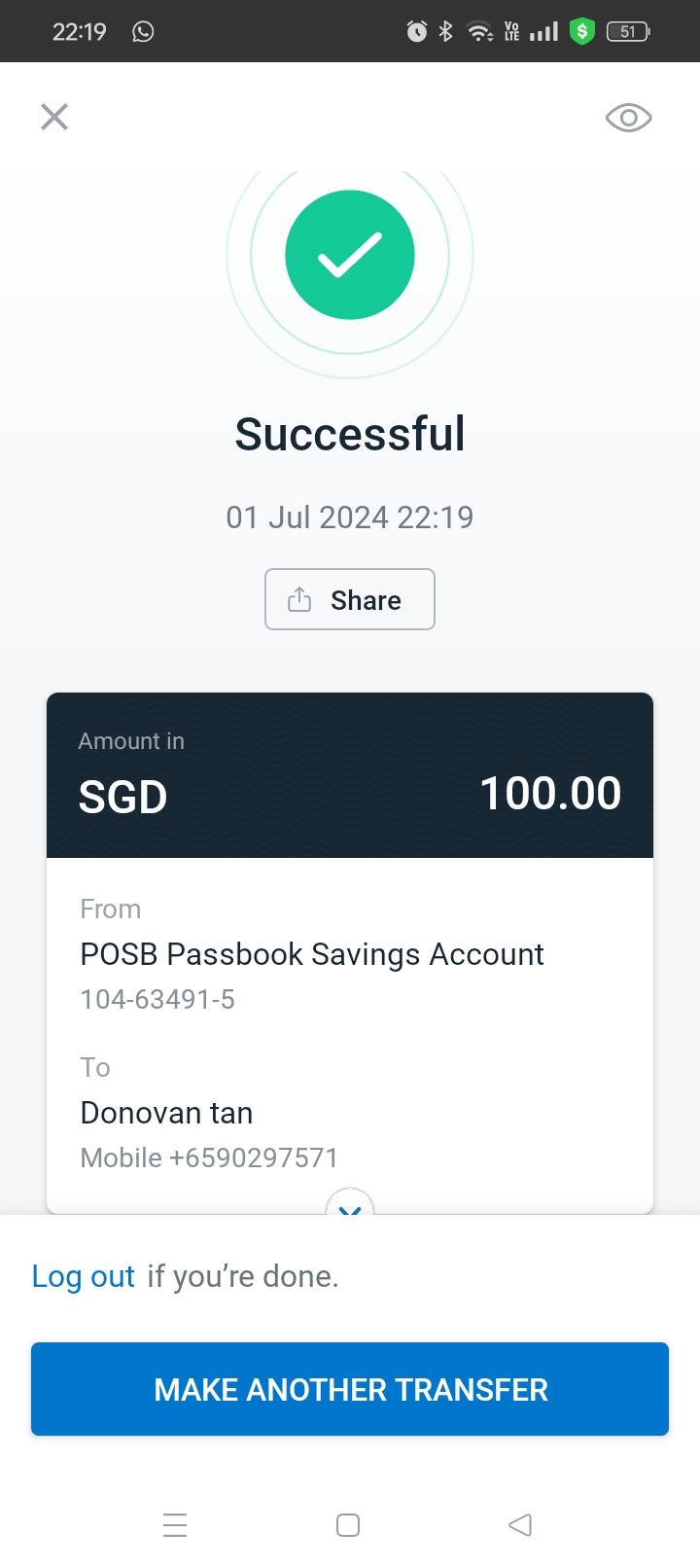This screenshot has height=1568, width=700.
Task: Tap the battery level indicator
Action: (x=628, y=32)
